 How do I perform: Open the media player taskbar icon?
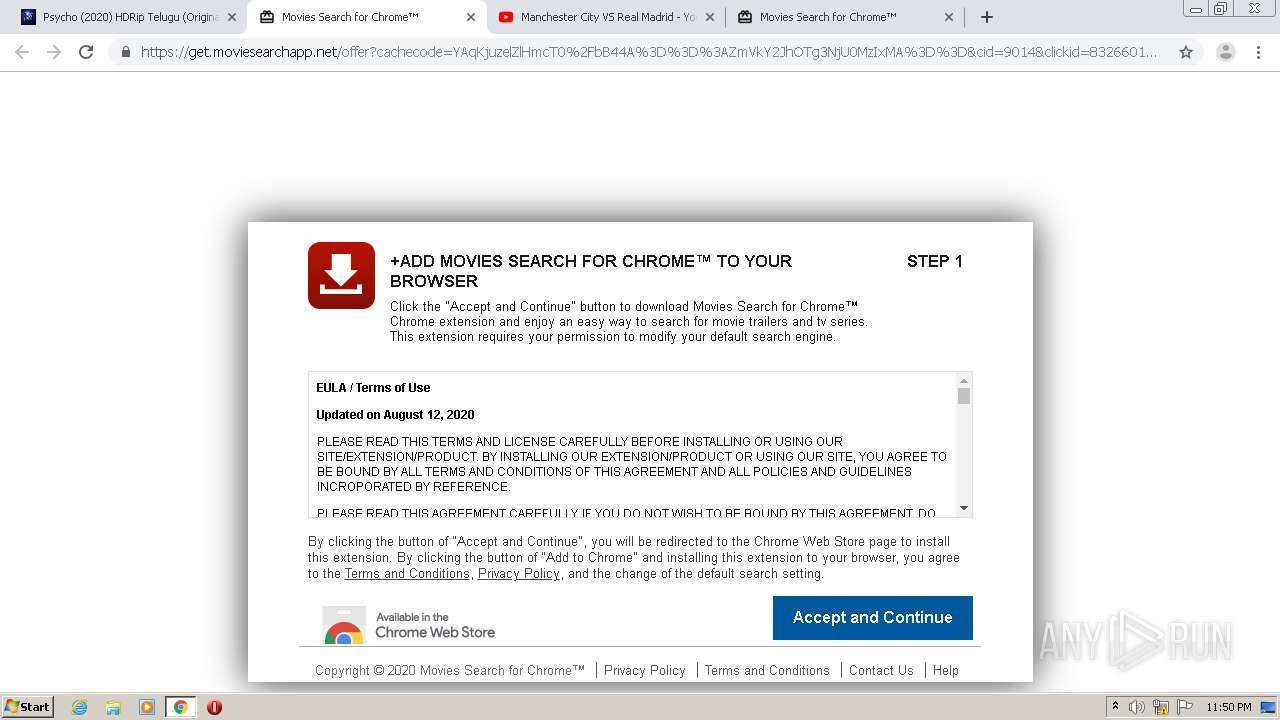click(x=147, y=707)
